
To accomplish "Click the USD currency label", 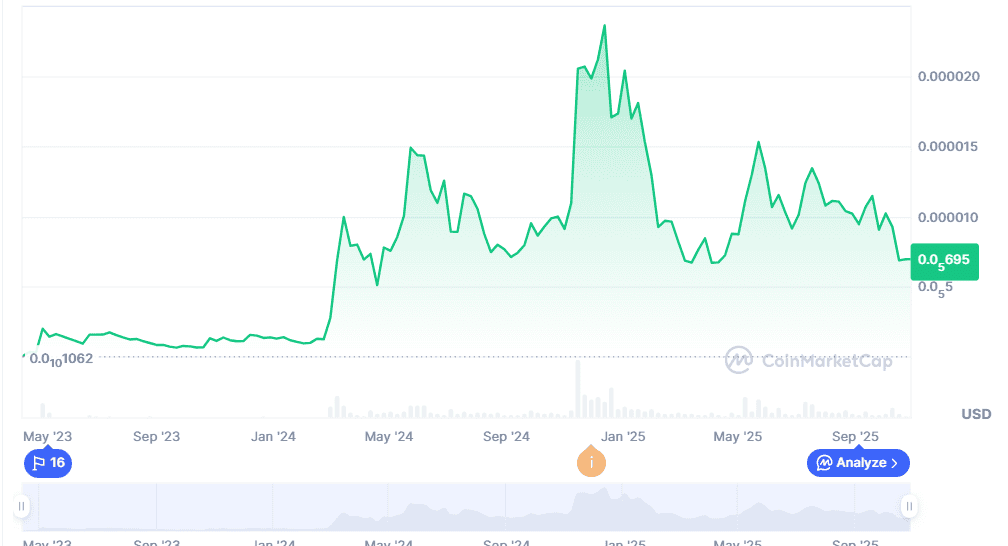I will (976, 414).
